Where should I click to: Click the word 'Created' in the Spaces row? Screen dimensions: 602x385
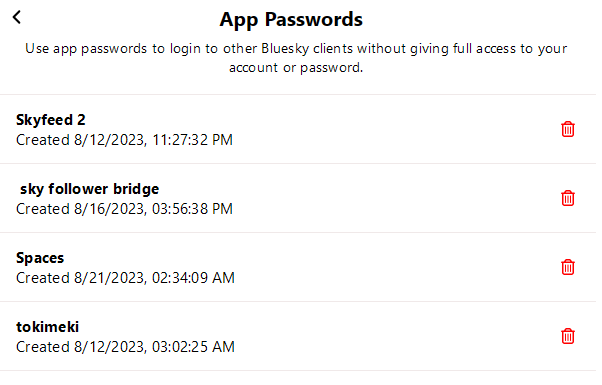[x=43, y=278]
